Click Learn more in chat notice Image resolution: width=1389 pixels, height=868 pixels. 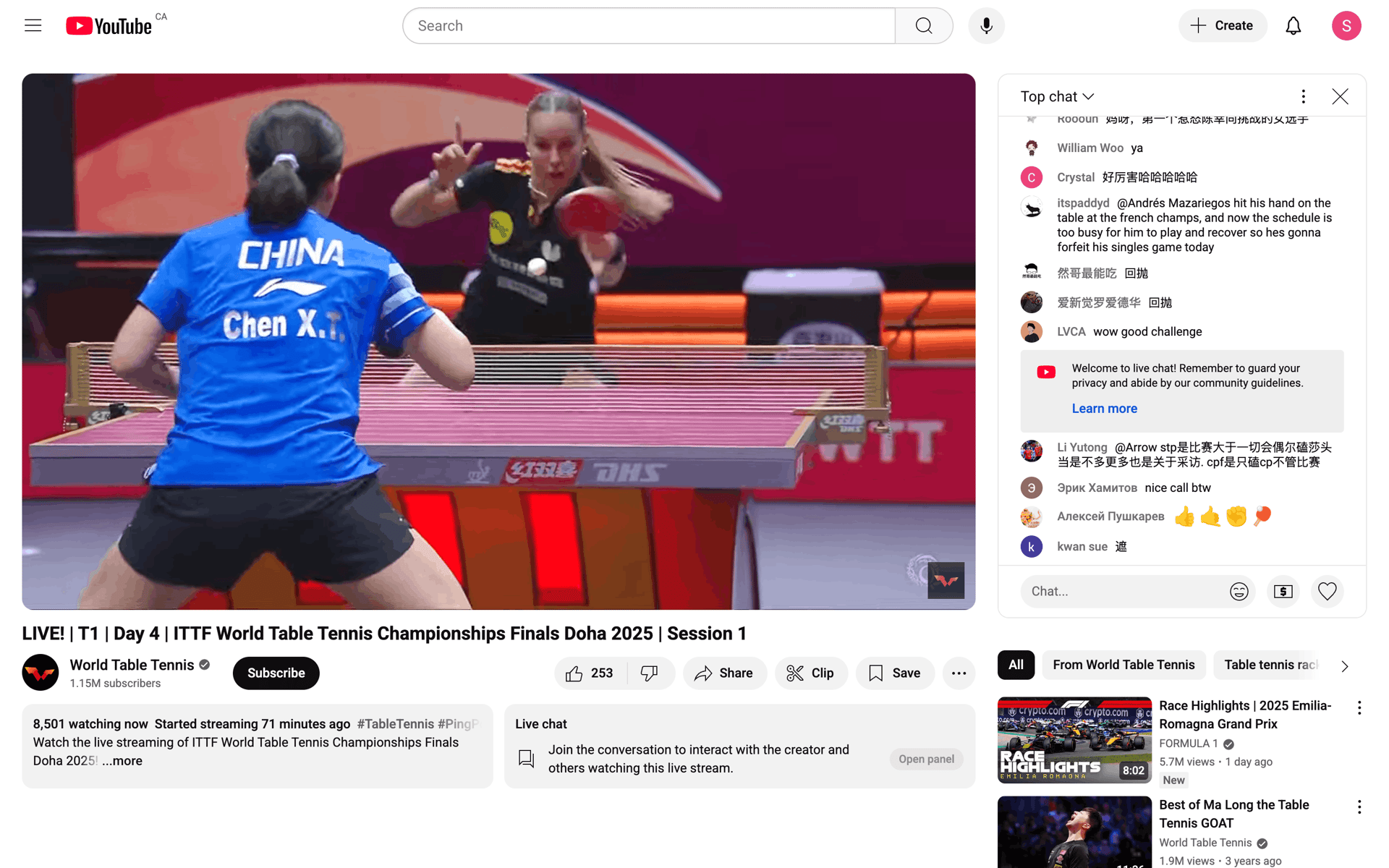click(x=1104, y=409)
